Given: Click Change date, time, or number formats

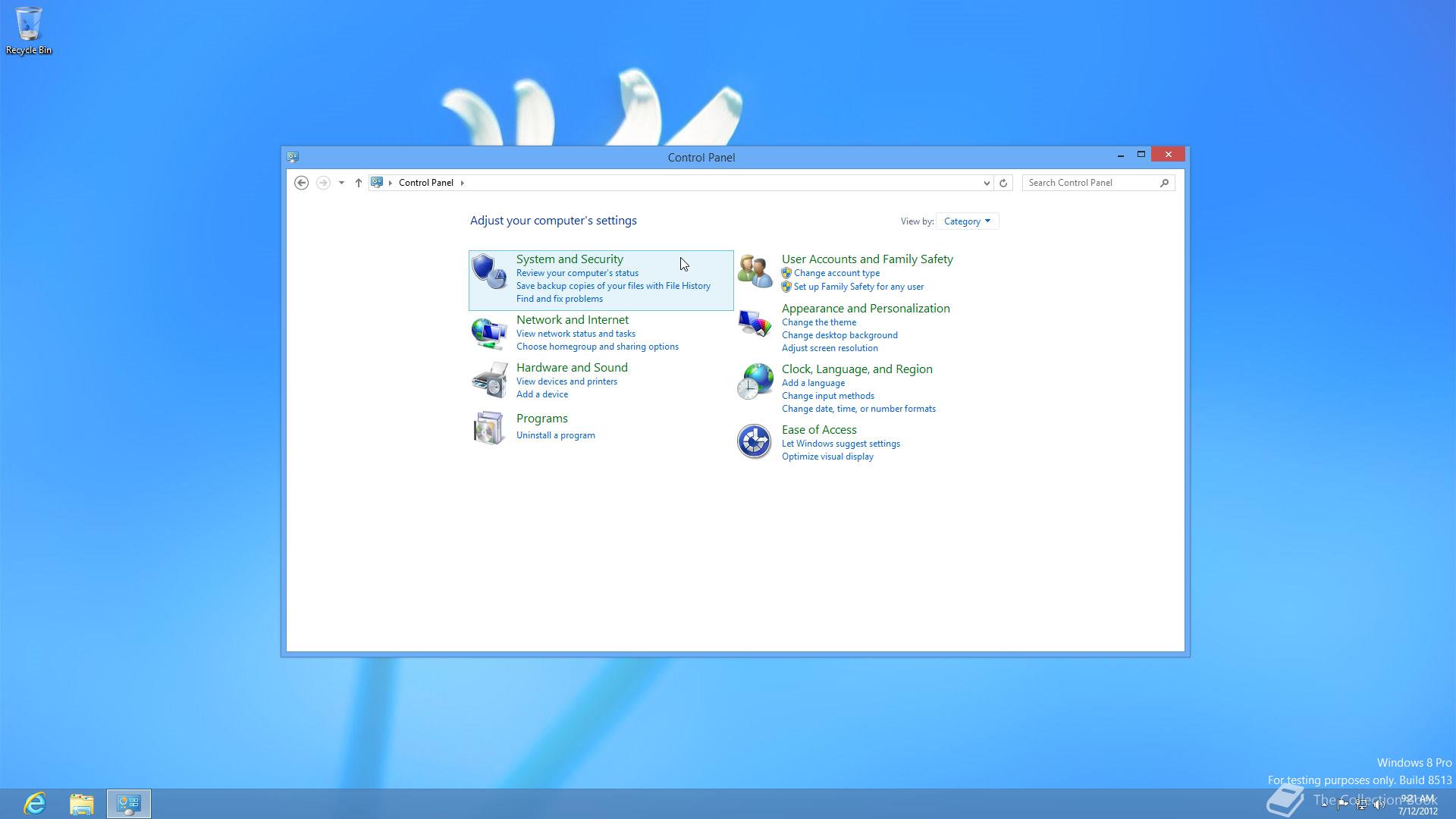Looking at the screenshot, I should (x=858, y=409).
